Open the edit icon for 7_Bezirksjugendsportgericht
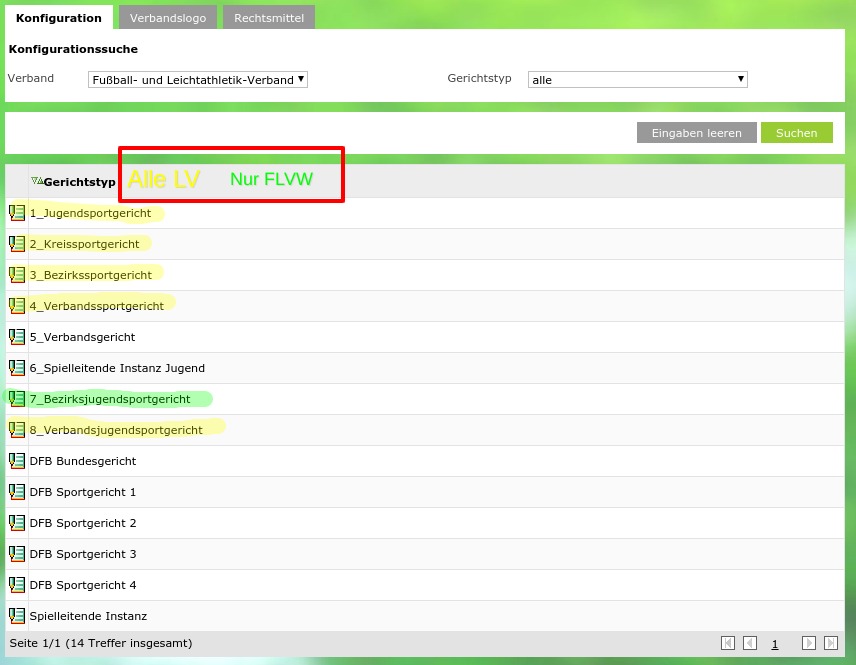Viewport: 856px width, 665px height. tap(17, 399)
